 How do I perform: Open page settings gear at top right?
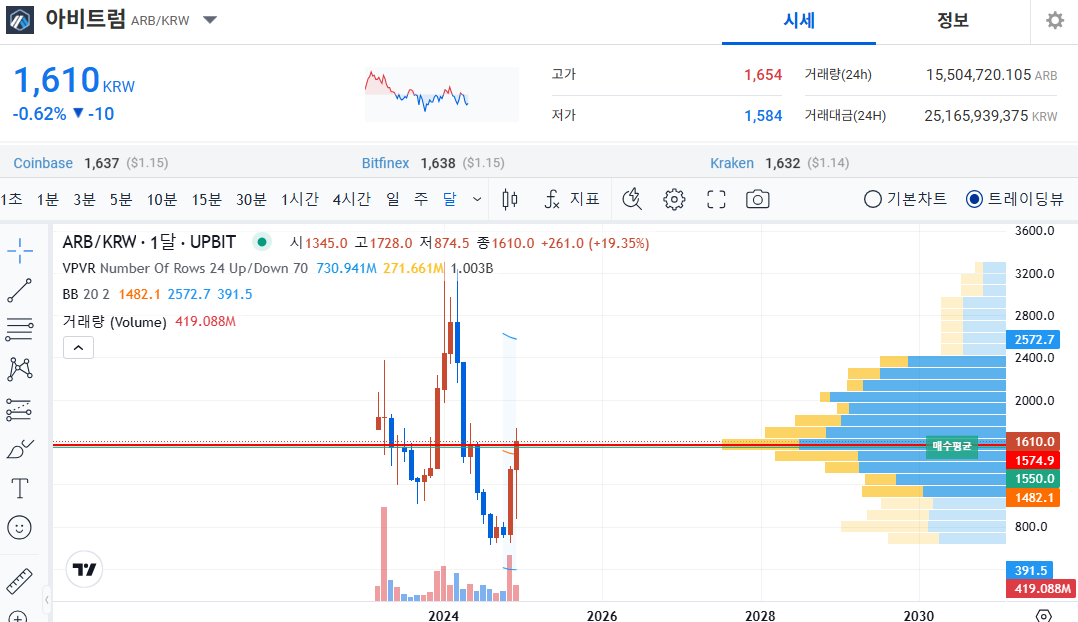(1055, 21)
